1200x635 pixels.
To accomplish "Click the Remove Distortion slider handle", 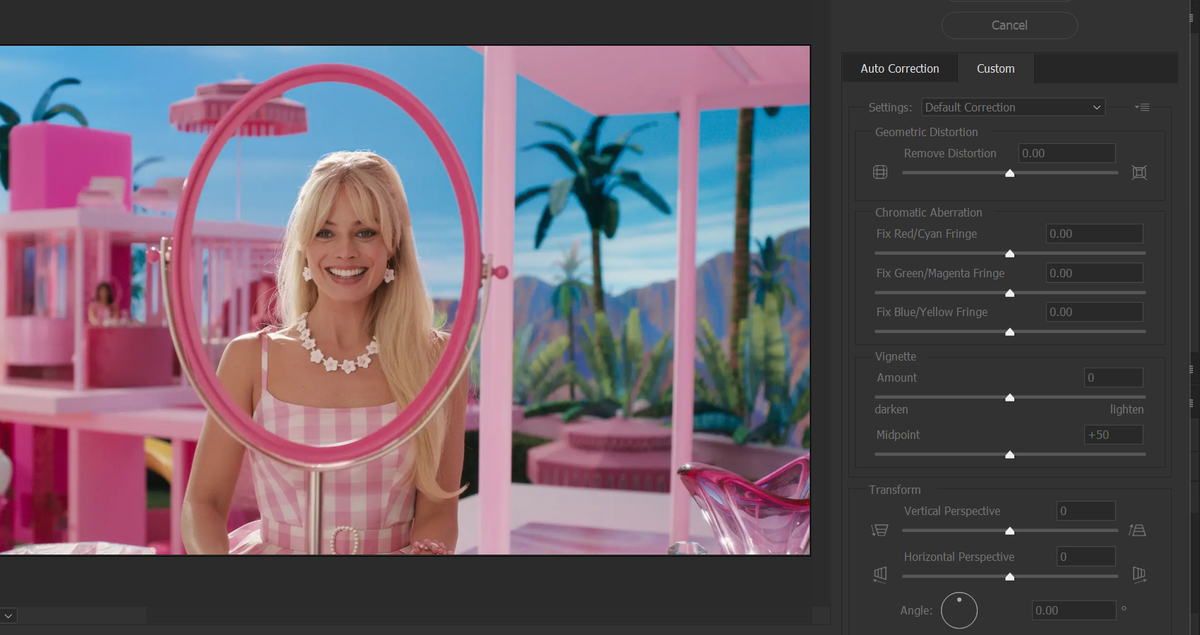I will [1010, 173].
